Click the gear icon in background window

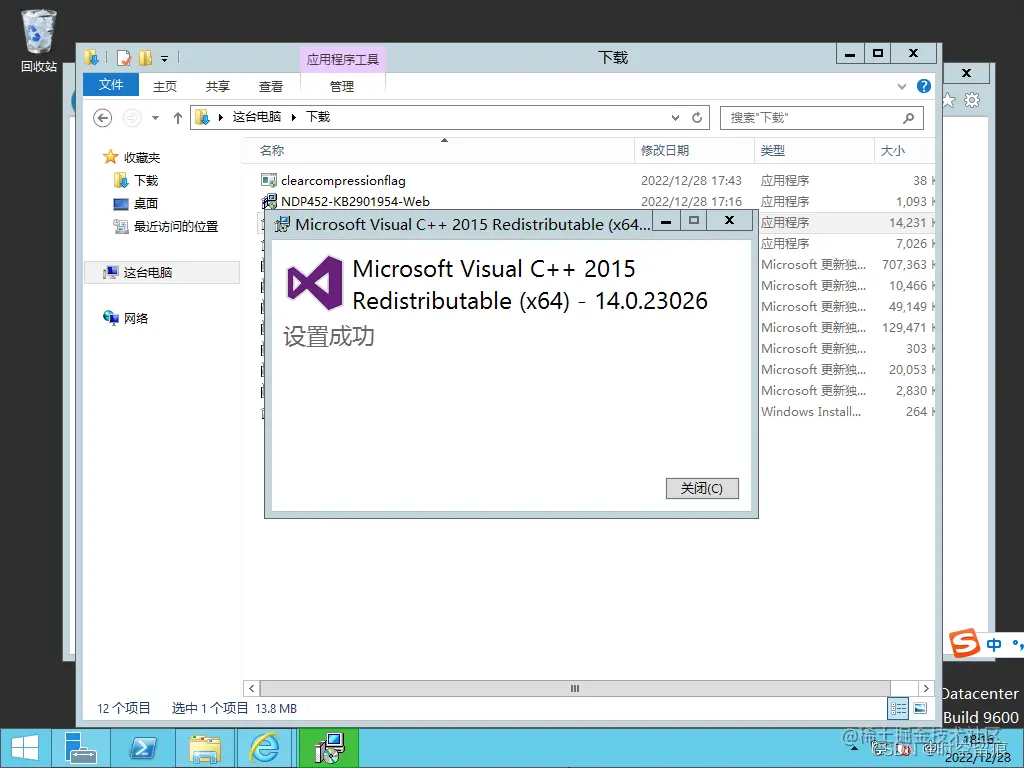click(x=972, y=100)
